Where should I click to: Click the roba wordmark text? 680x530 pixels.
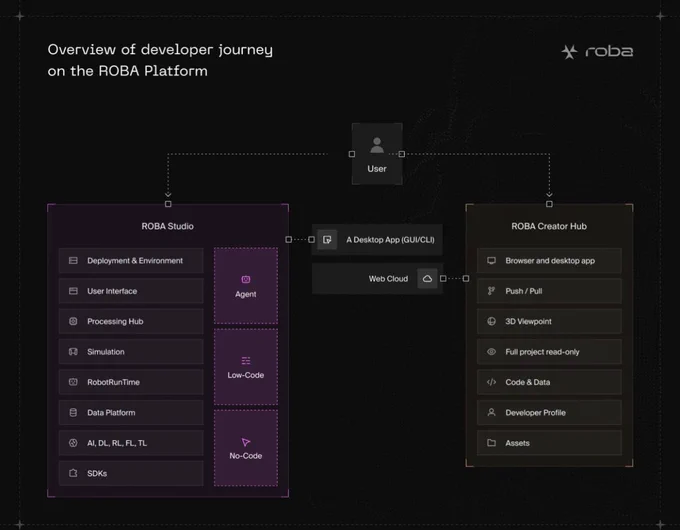609,52
